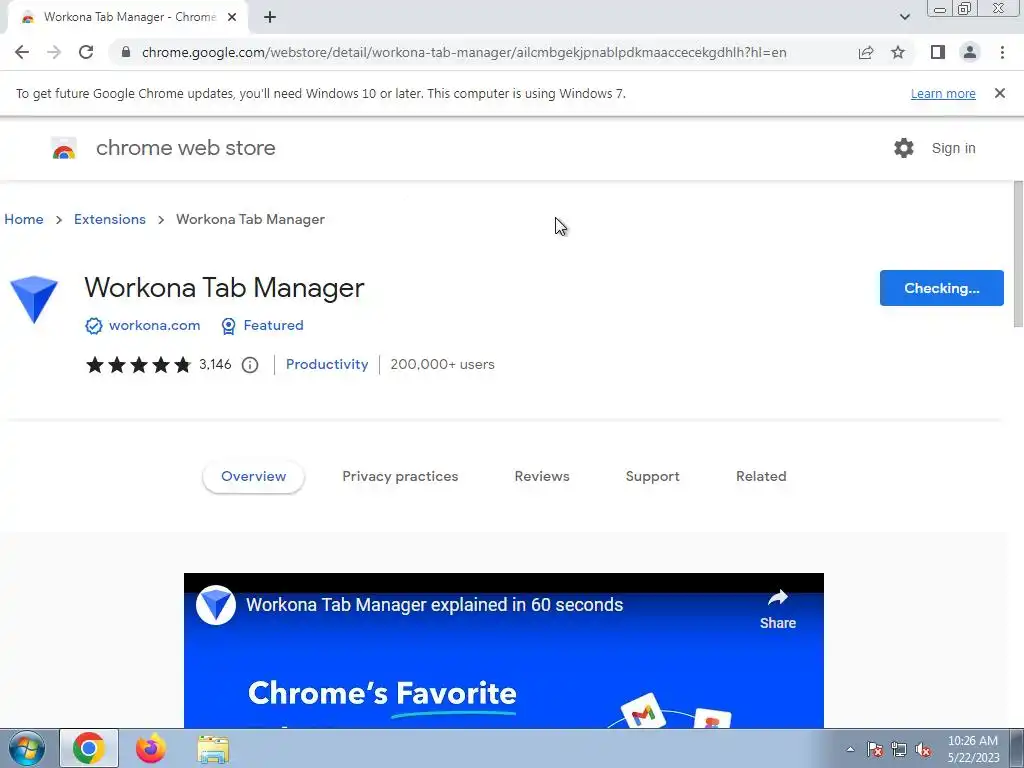Go to Extensions breadcrumb
Screen dimensions: 1024x768
tap(110, 219)
